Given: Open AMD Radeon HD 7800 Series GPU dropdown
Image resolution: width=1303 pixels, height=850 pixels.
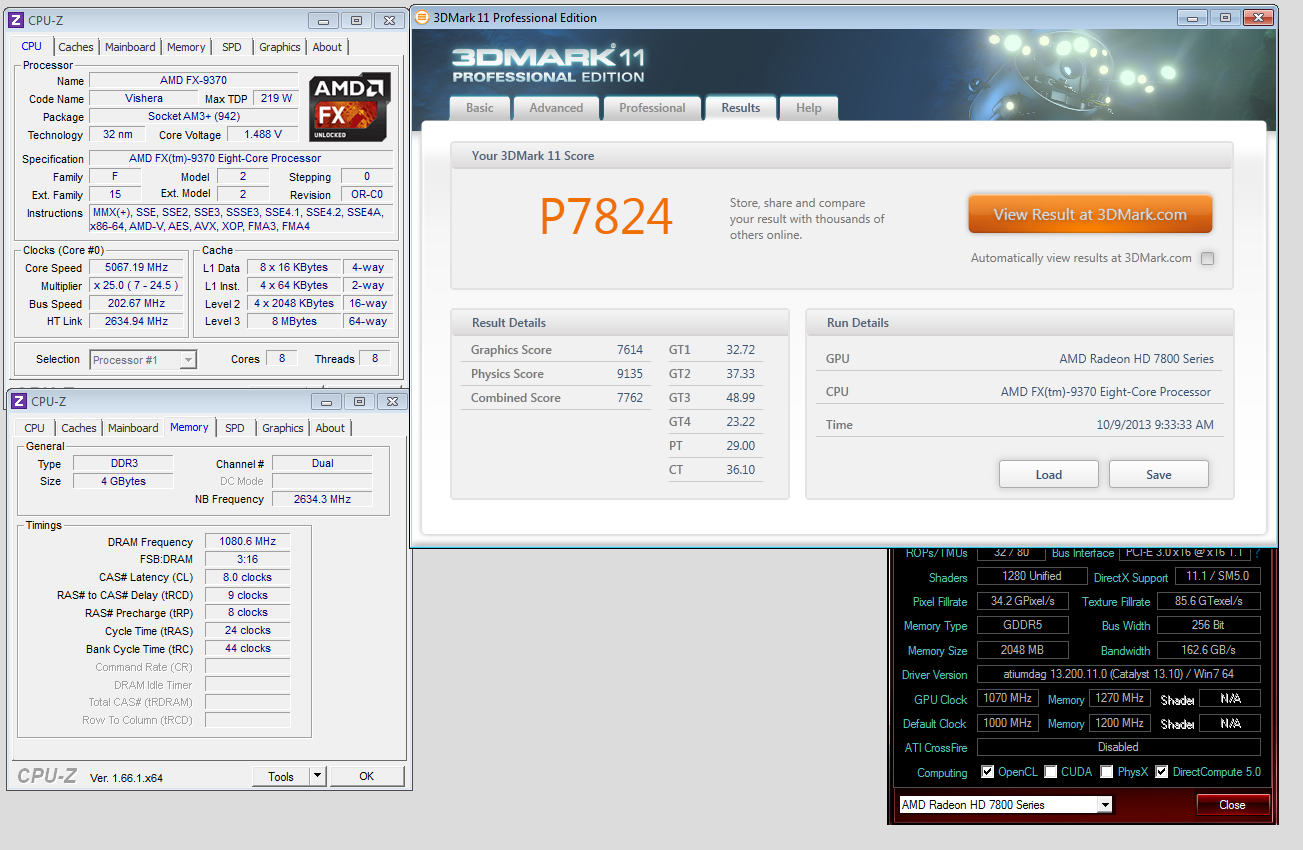Looking at the screenshot, I should pos(1005,805).
